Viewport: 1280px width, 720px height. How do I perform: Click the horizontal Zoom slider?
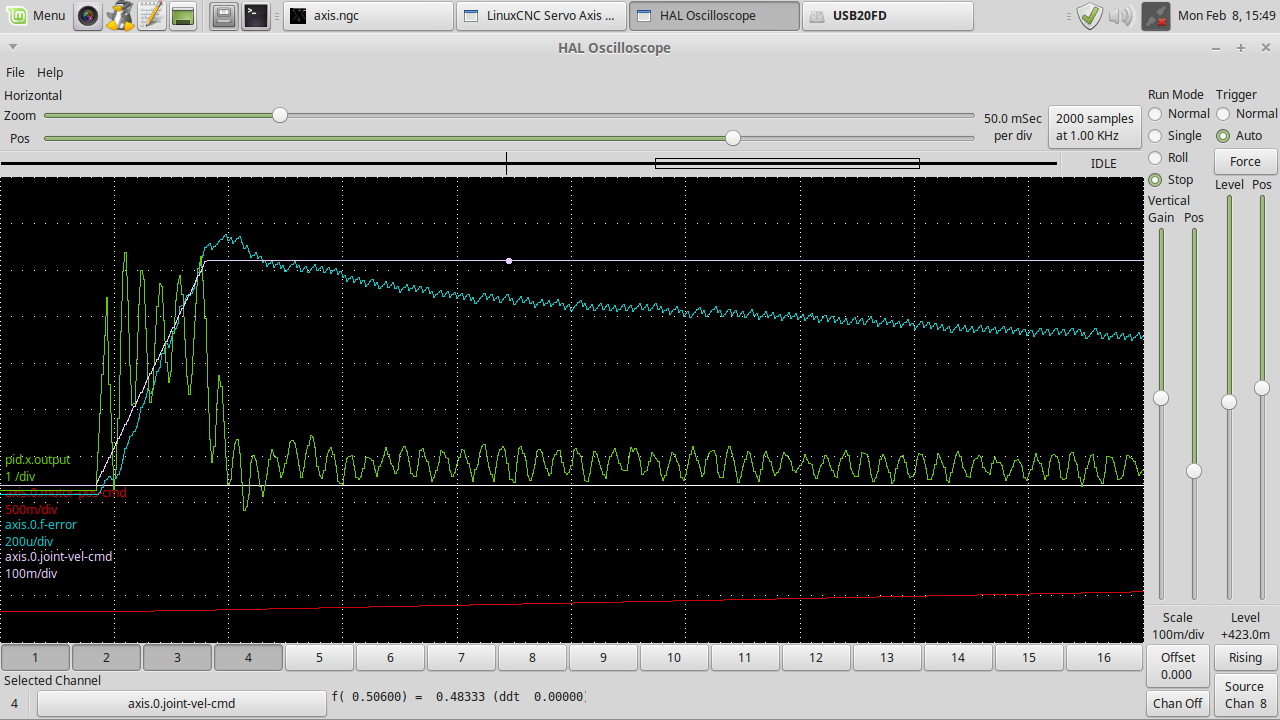pos(509,115)
